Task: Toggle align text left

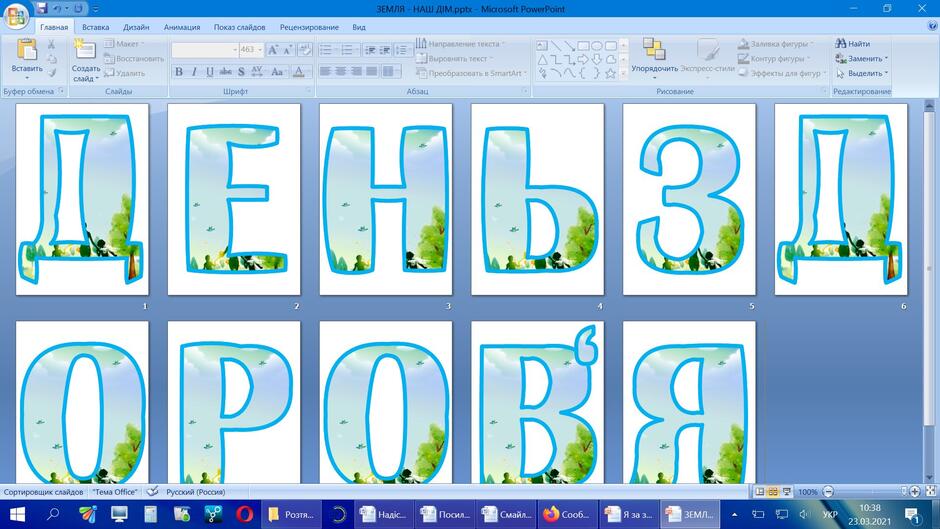Action: (326, 72)
